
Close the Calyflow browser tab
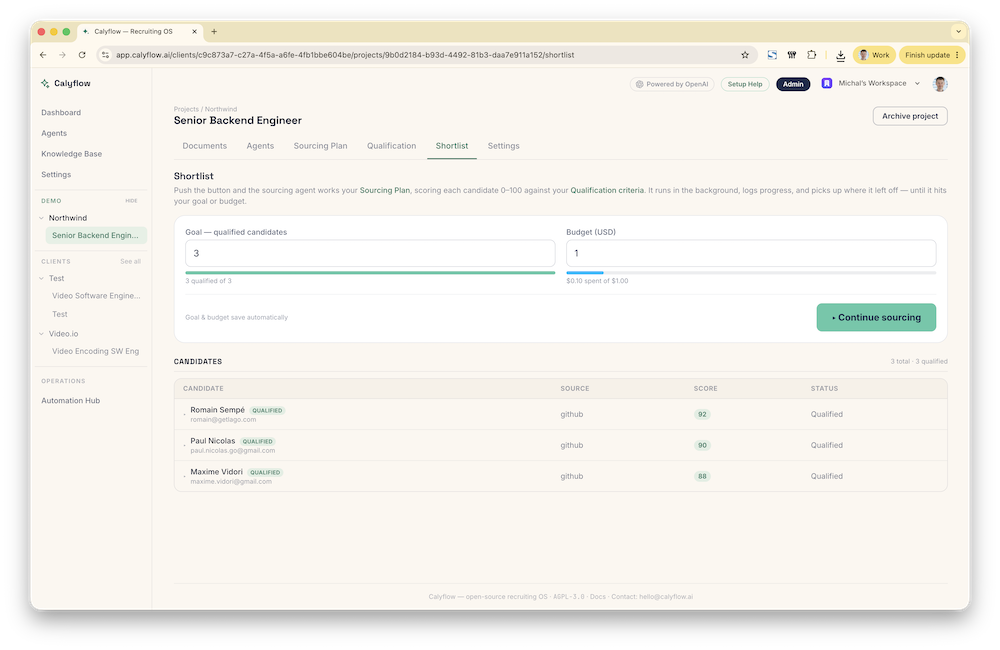195,31
